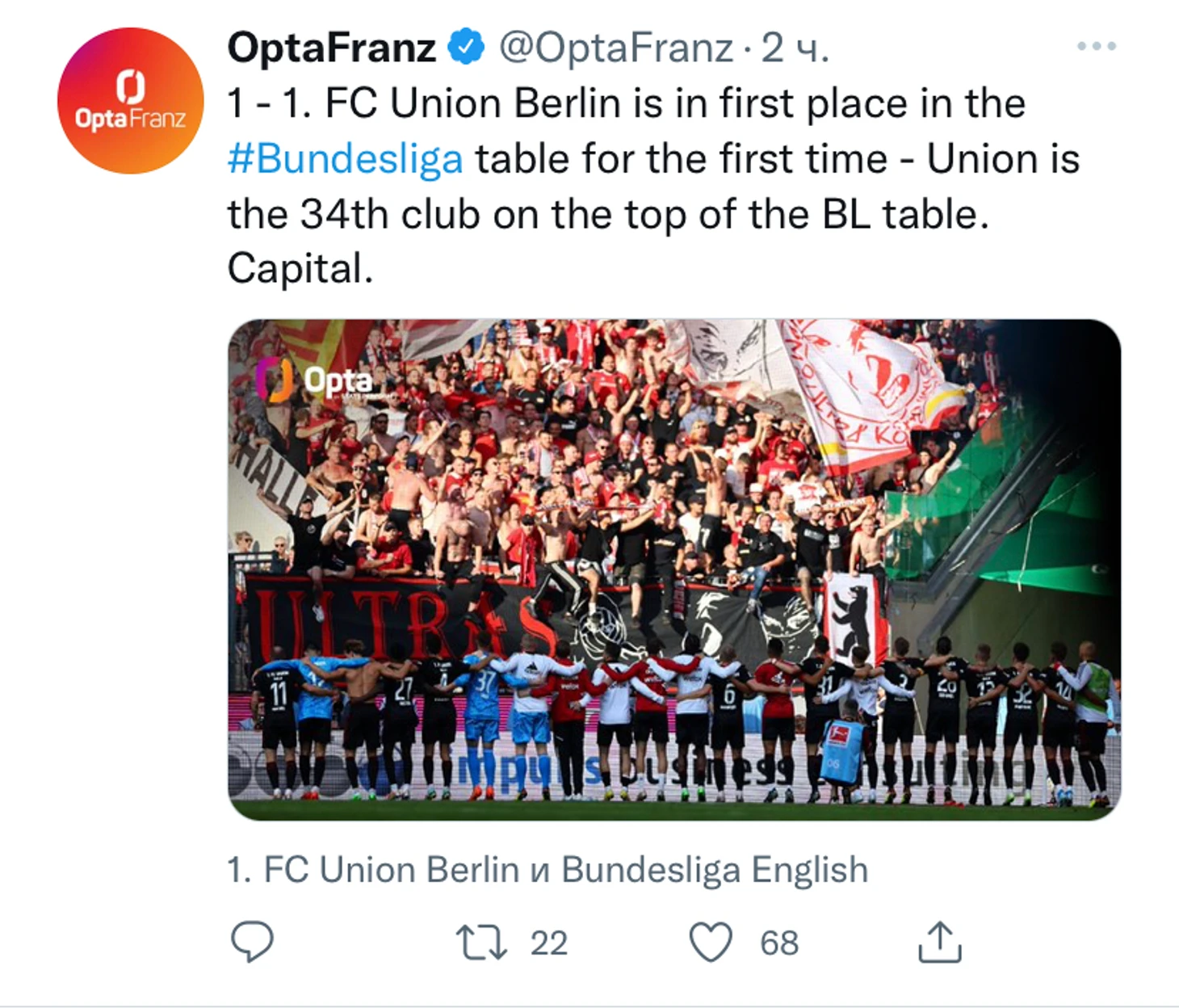Open the attached fans photo
1179x1008 pixels.
[x=673, y=485]
